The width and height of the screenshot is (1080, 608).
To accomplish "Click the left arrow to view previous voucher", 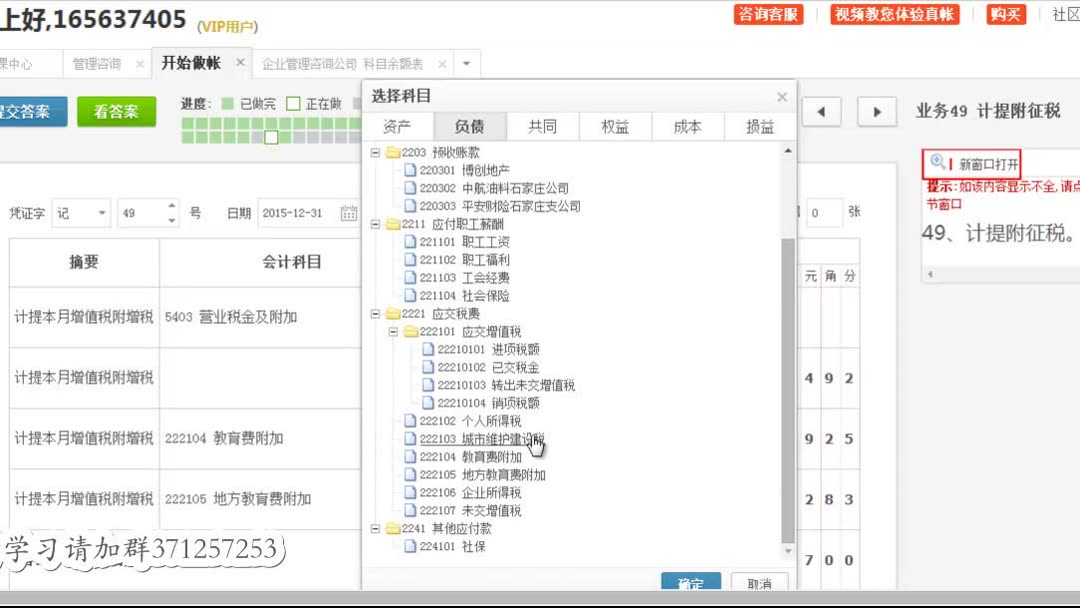I will [x=823, y=112].
